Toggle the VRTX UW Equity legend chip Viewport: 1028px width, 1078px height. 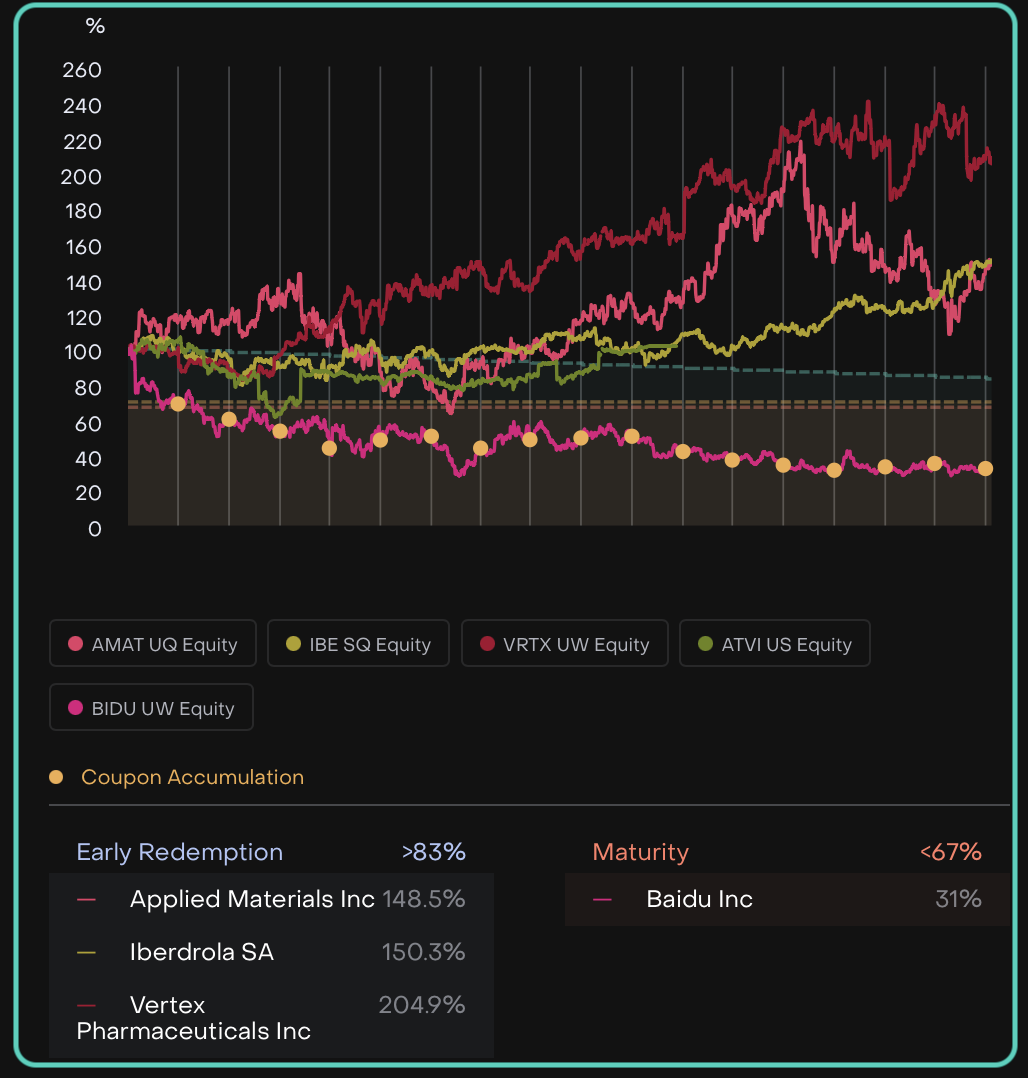[x=564, y=644]
